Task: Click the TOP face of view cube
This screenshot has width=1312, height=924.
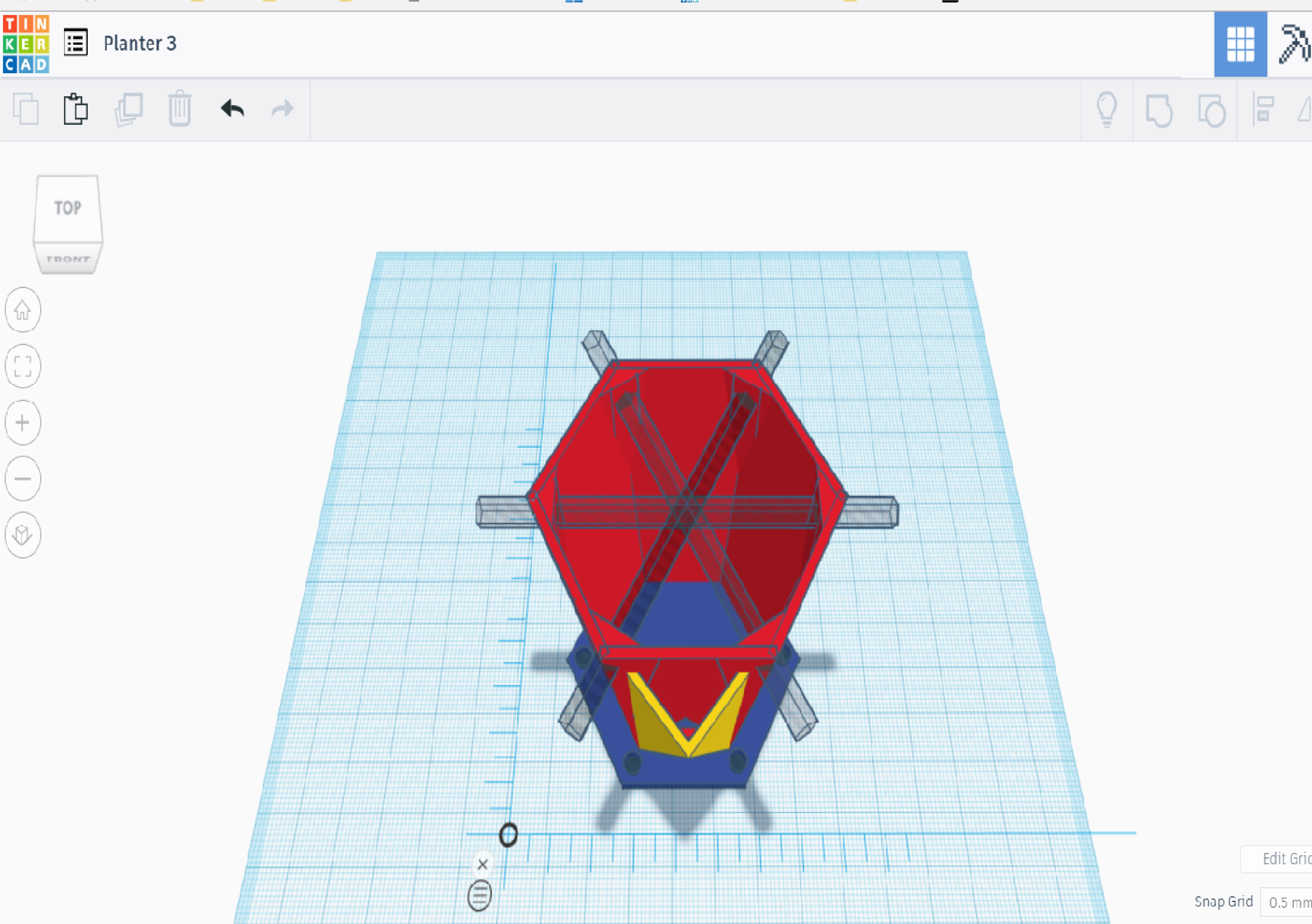Action: (68, 208)
